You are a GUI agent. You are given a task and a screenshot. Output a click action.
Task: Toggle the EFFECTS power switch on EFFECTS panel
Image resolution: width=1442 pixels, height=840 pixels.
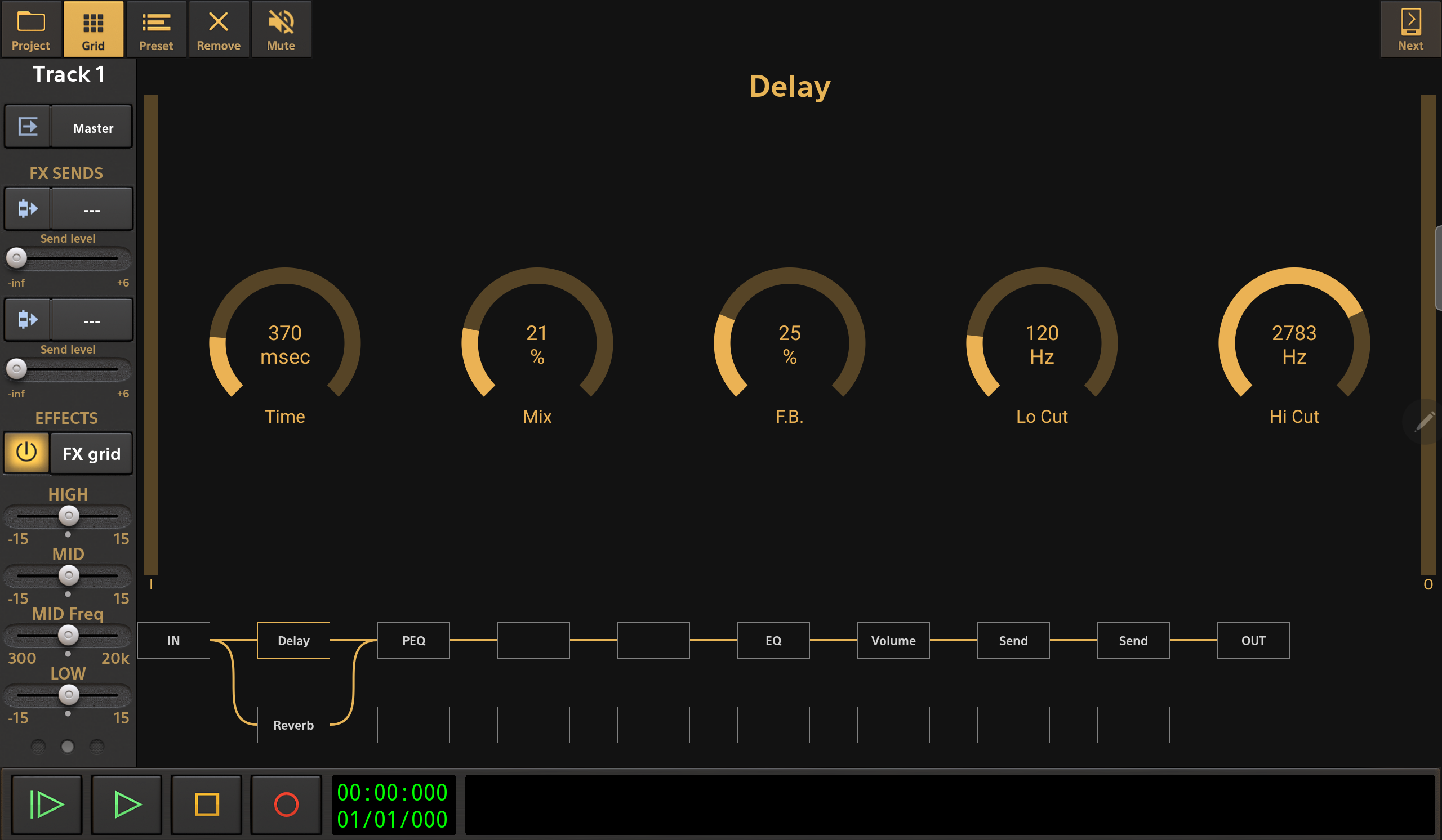[x=26, y=453]
